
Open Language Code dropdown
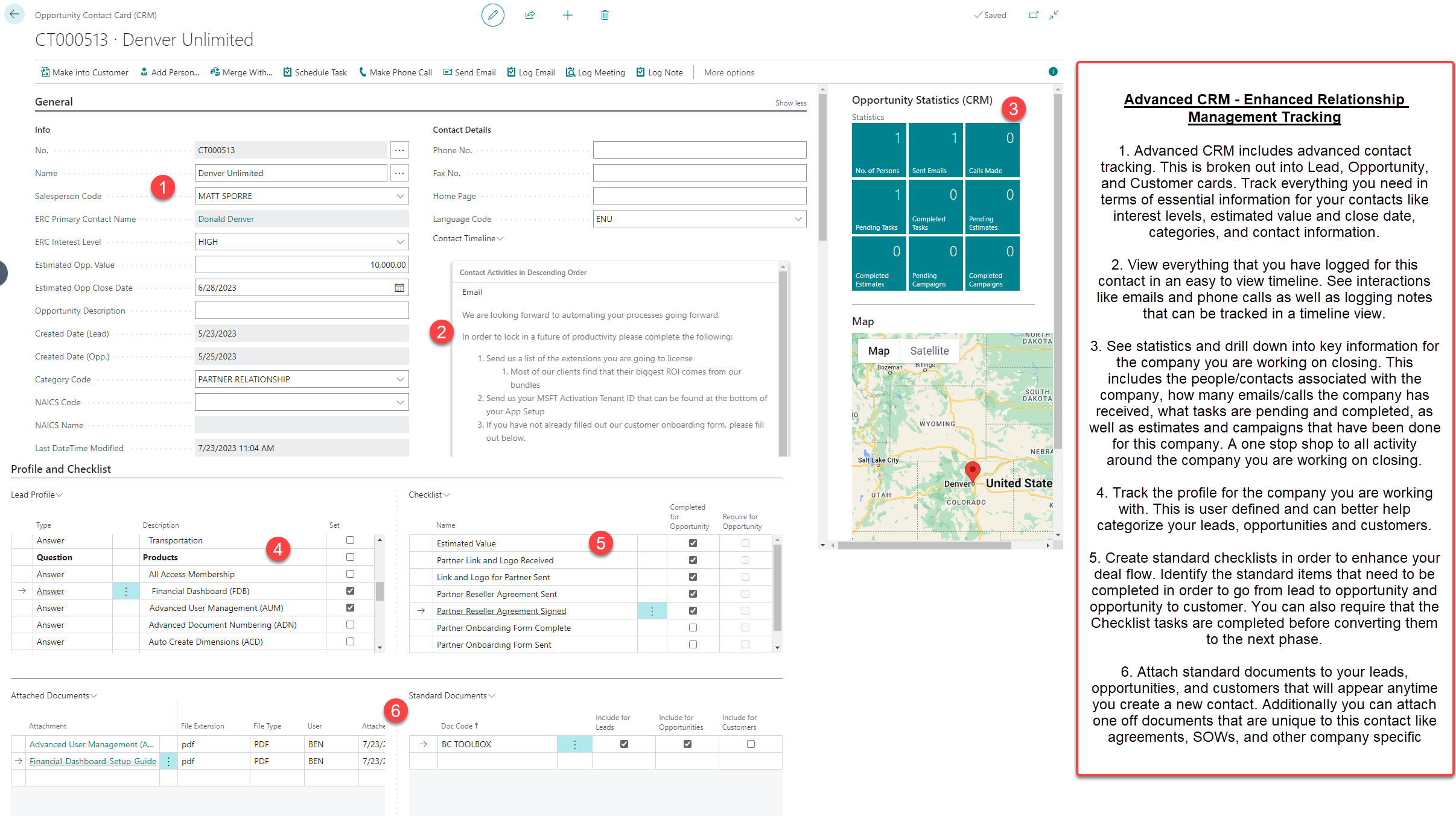798,219
